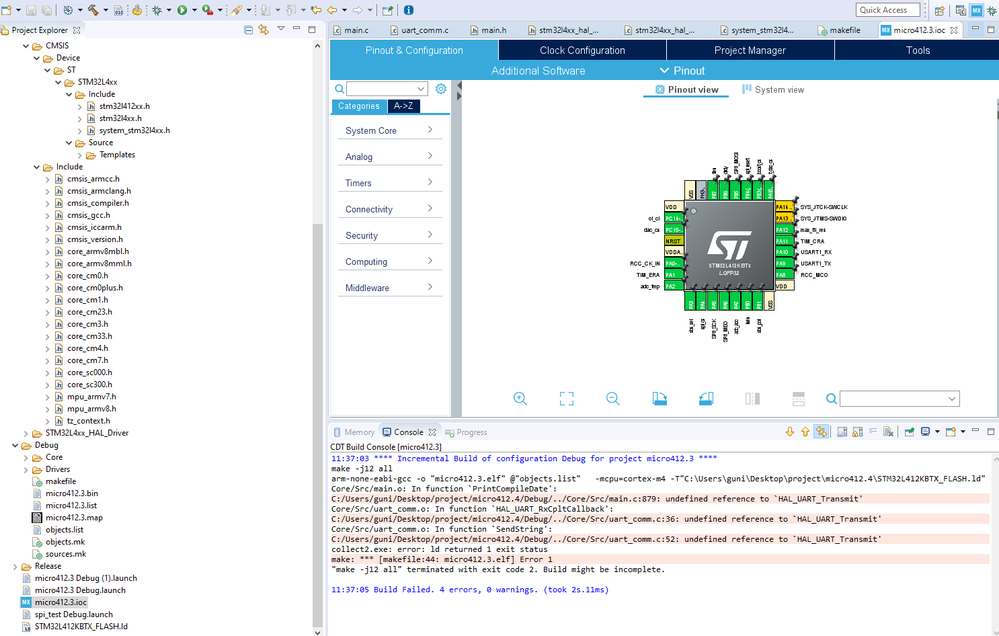Click the hammer Build icon in toolbar
The width and height of the screenshot is (999, 636).
[93, 10]
